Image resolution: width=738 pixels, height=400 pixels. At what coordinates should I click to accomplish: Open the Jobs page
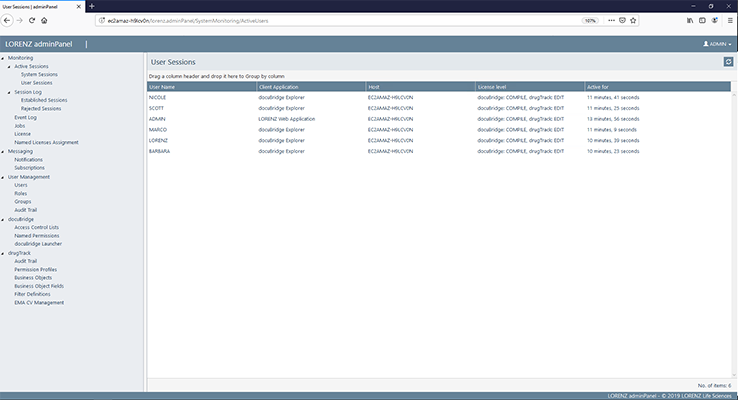20,126
